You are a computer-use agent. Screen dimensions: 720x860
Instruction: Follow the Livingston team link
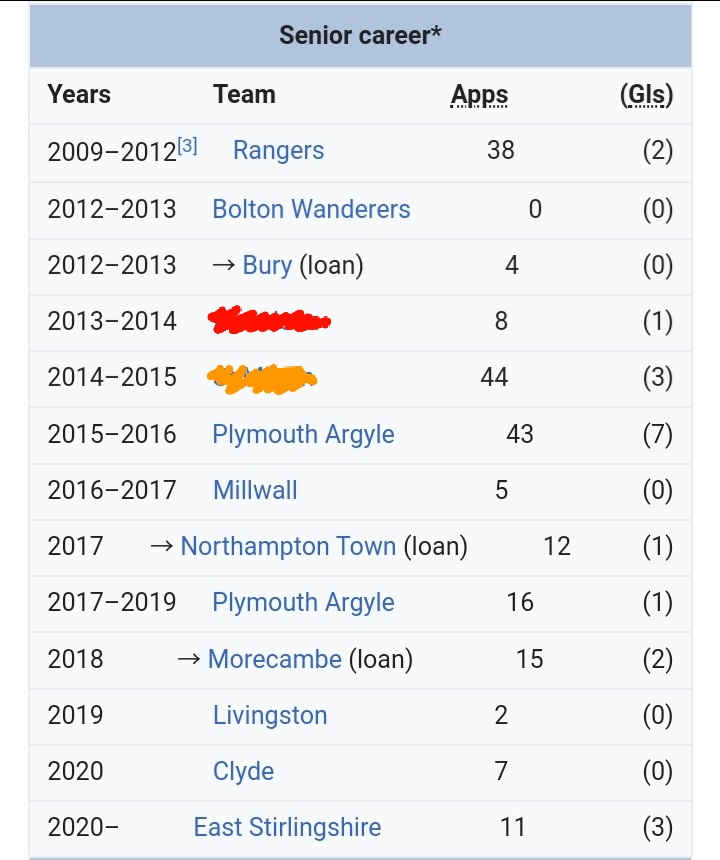click(x=270, y=715)
